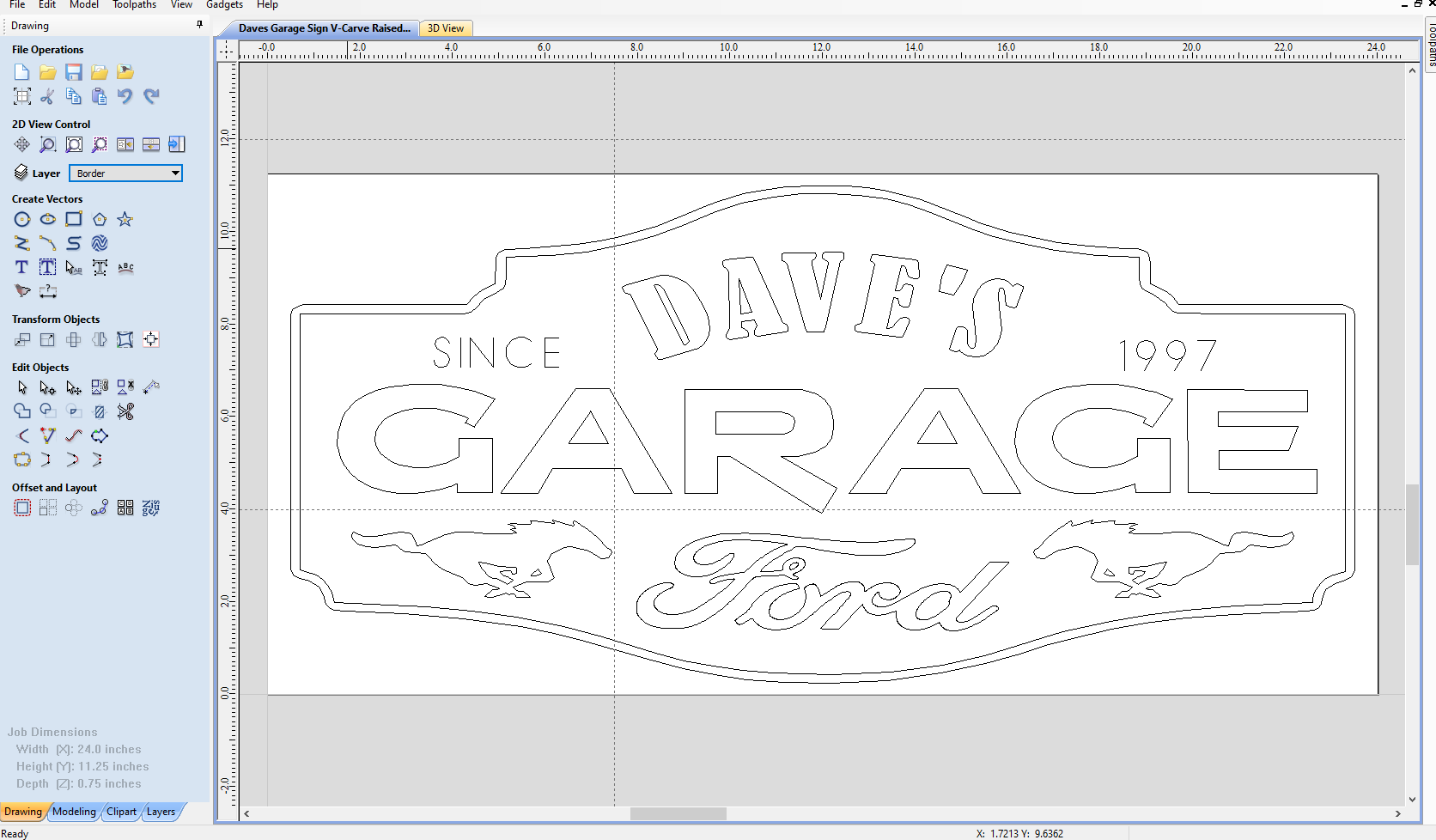Click the layers stack icon beside Layer
Viewport: 1436px width, 840px height.
pyautogui.click(x=21, y=173)
